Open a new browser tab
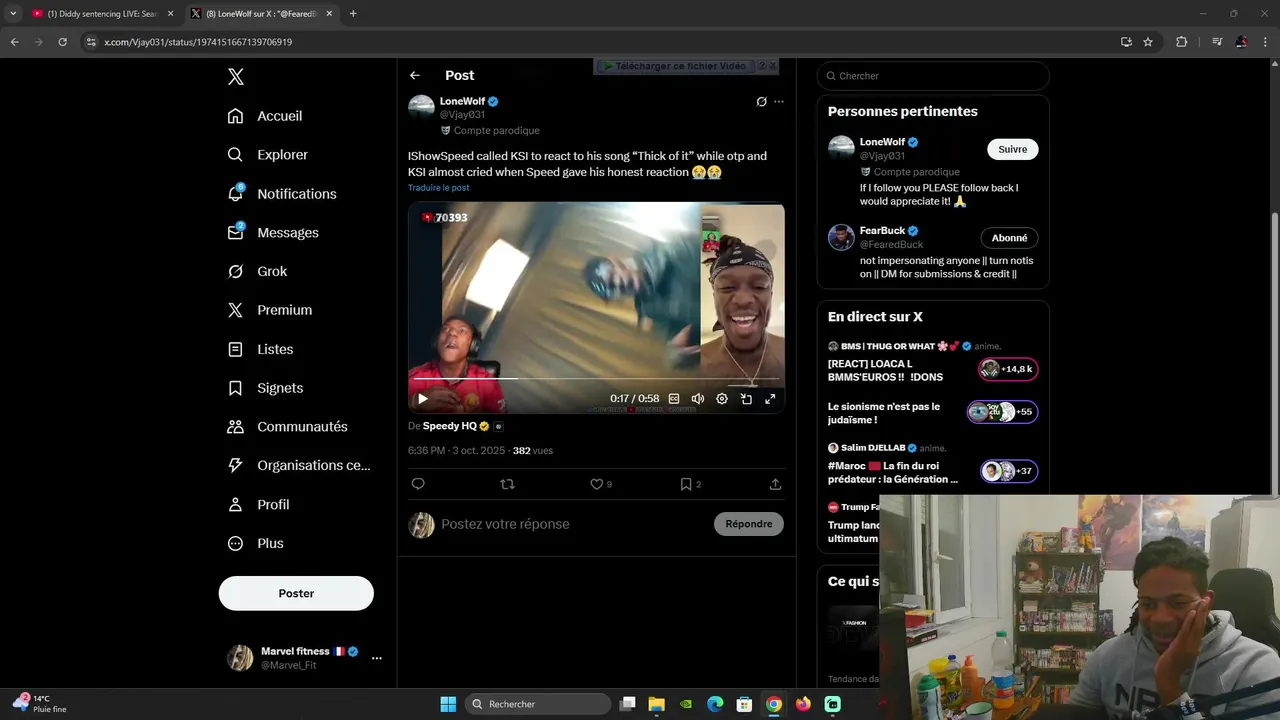This screenshot has height=720, width=1280. pos(353,14)
